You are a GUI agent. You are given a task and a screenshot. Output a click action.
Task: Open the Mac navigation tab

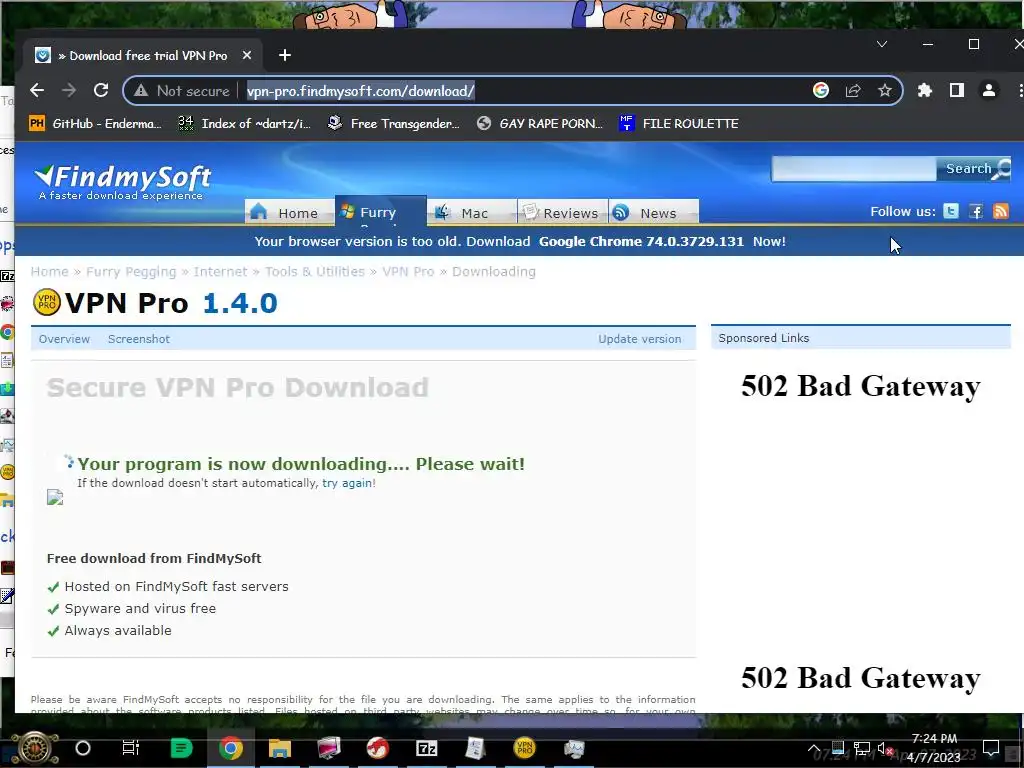click(472, 212)
